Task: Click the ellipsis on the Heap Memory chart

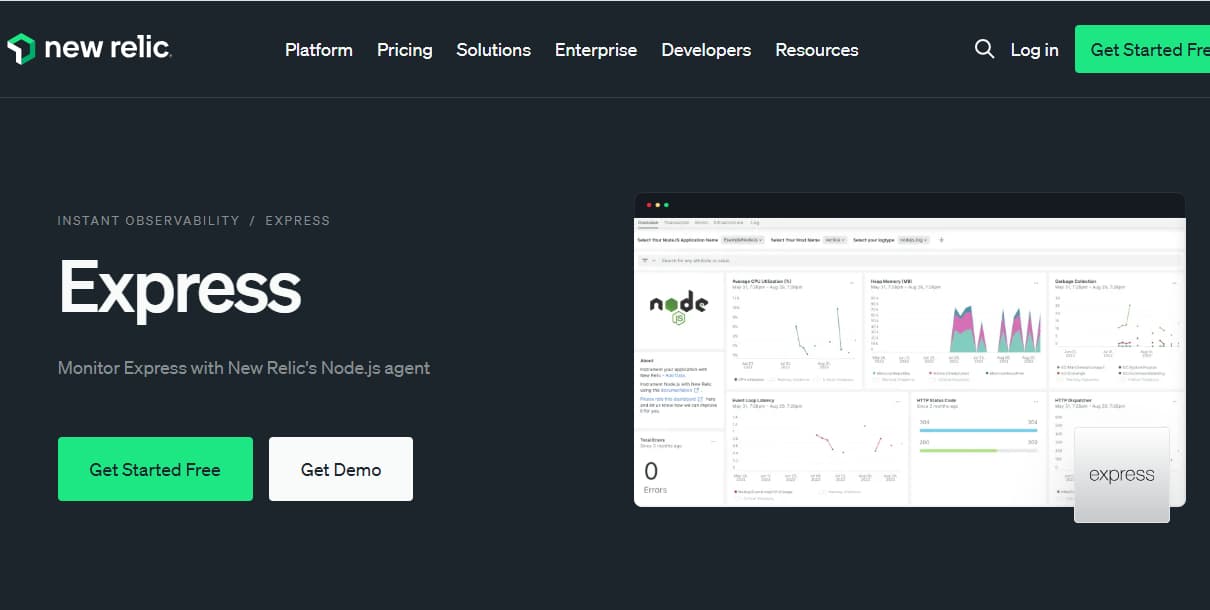Action: [x=1035, y=283]
